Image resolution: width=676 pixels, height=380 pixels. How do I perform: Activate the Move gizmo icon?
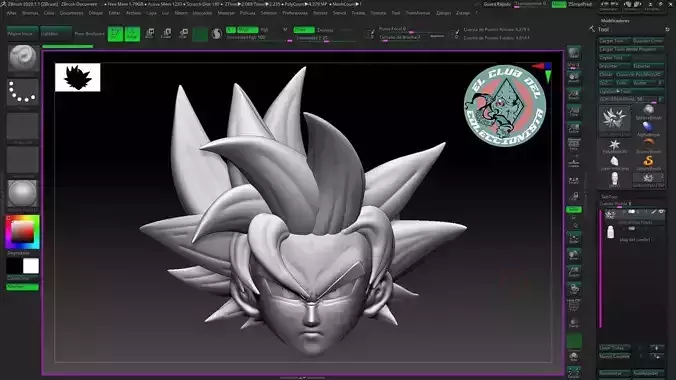point(150,34)
